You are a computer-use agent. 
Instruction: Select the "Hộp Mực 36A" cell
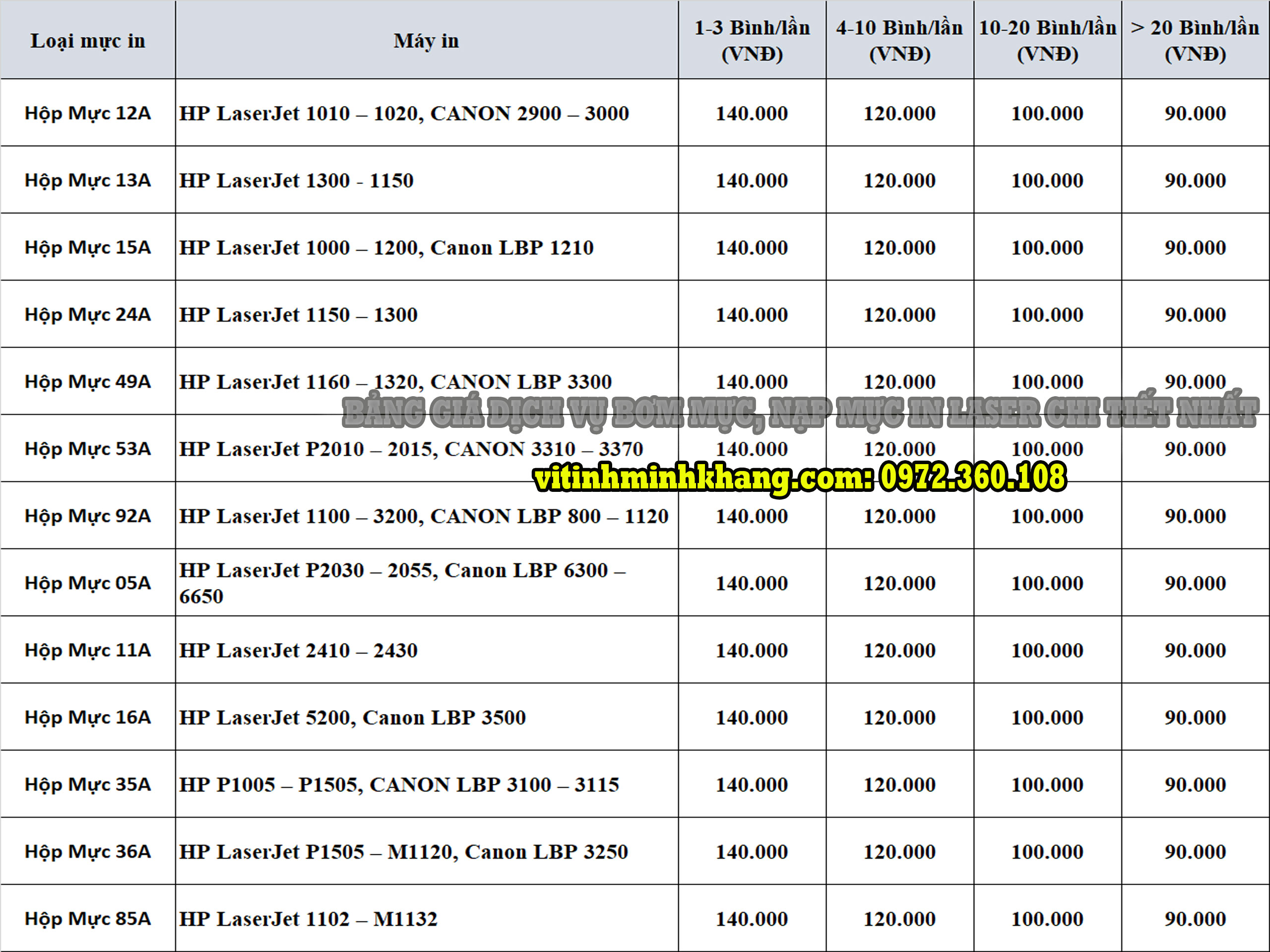(x=88, y=851)
